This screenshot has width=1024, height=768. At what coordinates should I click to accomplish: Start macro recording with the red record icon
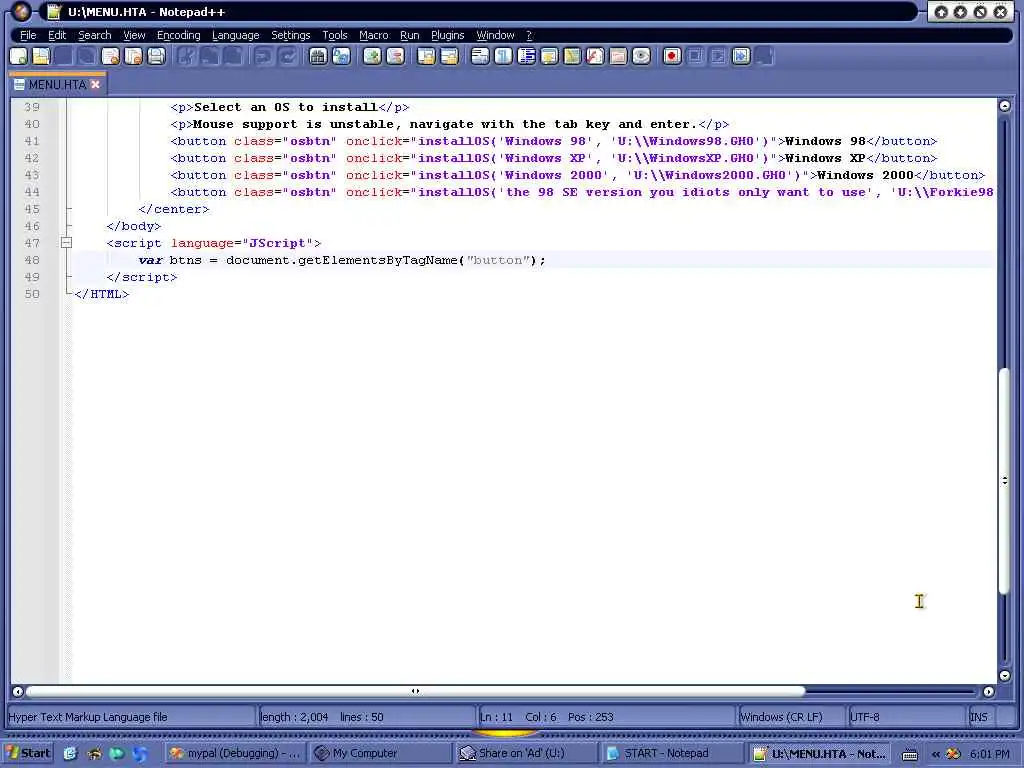click(x=672, y=56)
